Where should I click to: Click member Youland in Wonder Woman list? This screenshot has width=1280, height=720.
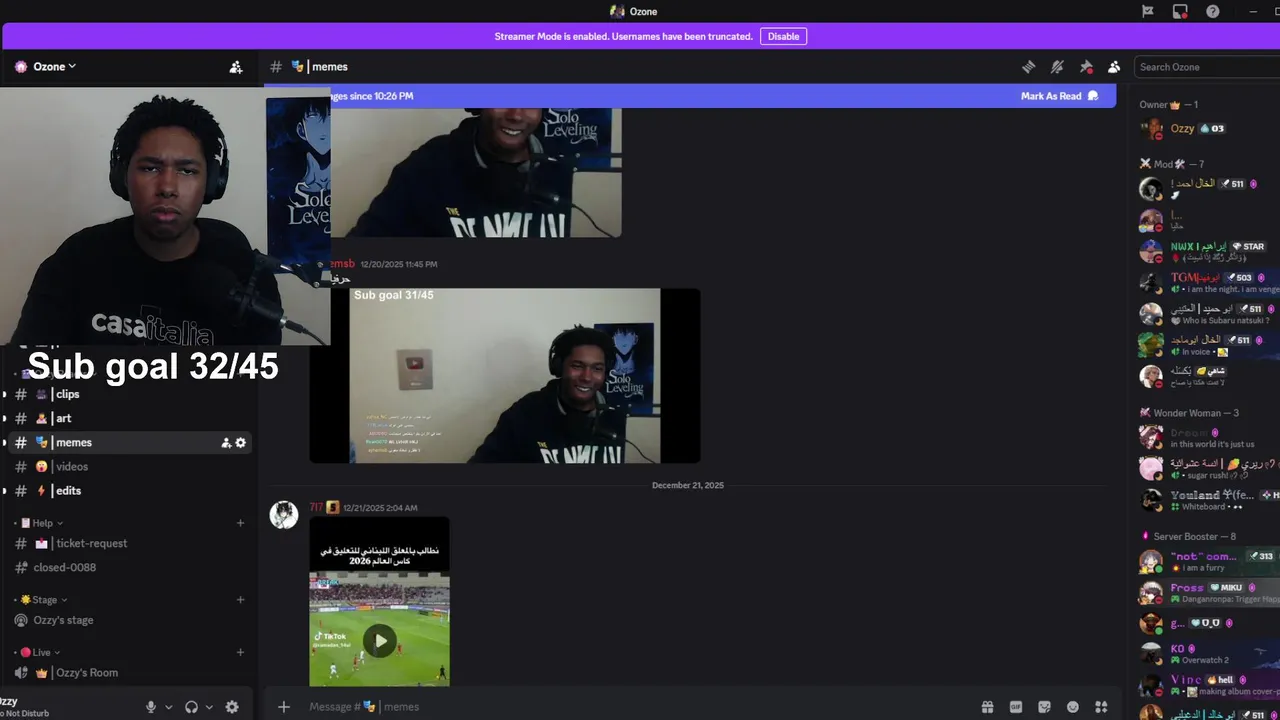(1209, 500)
